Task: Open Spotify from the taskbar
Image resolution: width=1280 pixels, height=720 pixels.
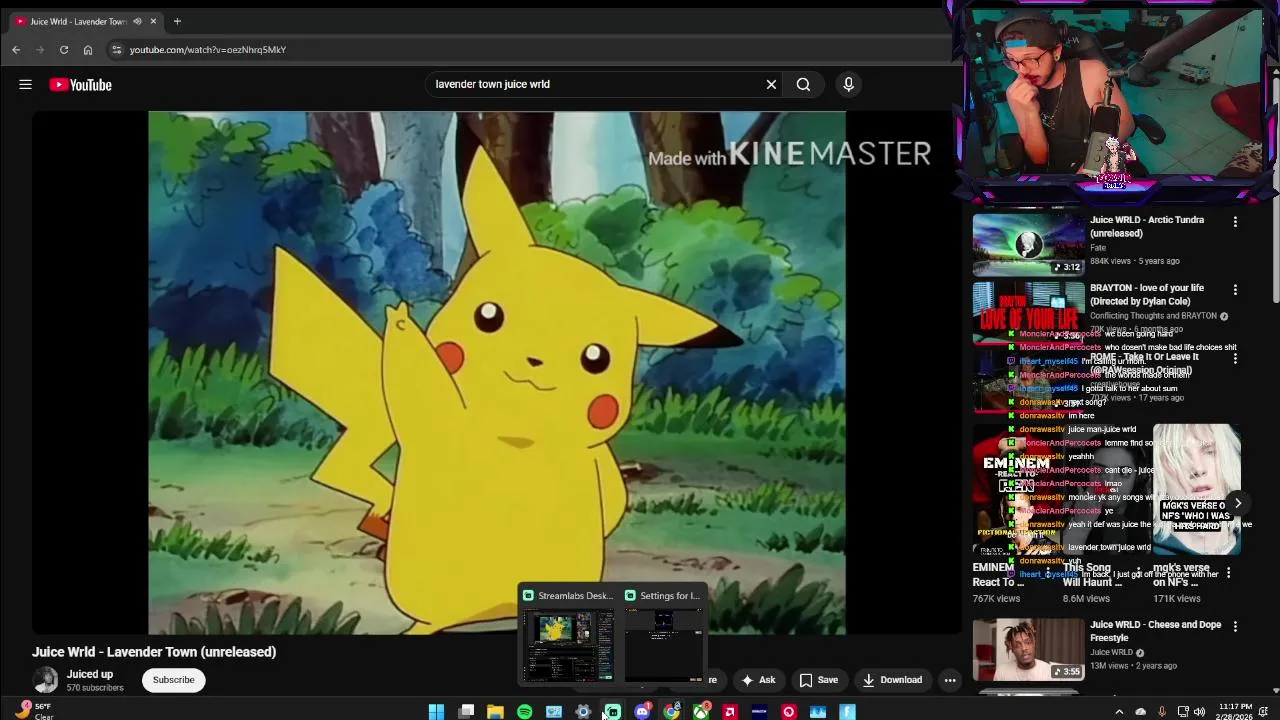Action: coord(524,712)
